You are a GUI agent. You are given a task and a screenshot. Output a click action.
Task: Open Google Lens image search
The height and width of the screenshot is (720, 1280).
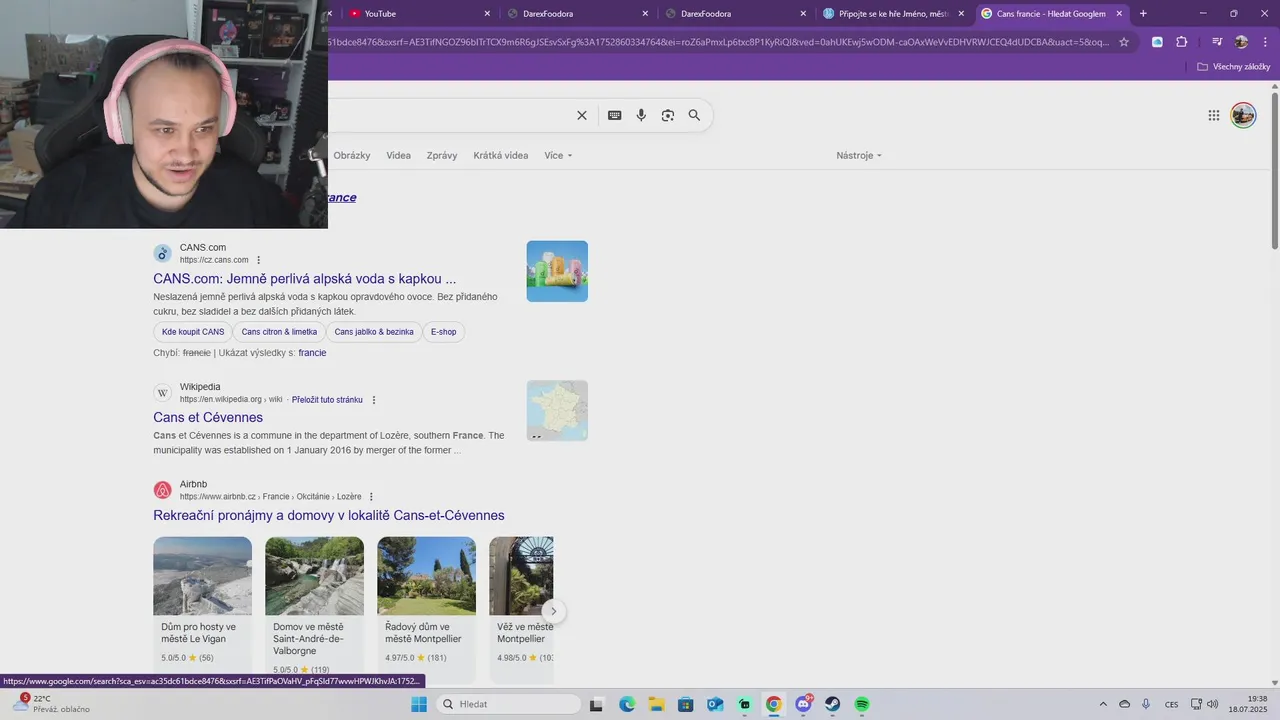(668, 115)
